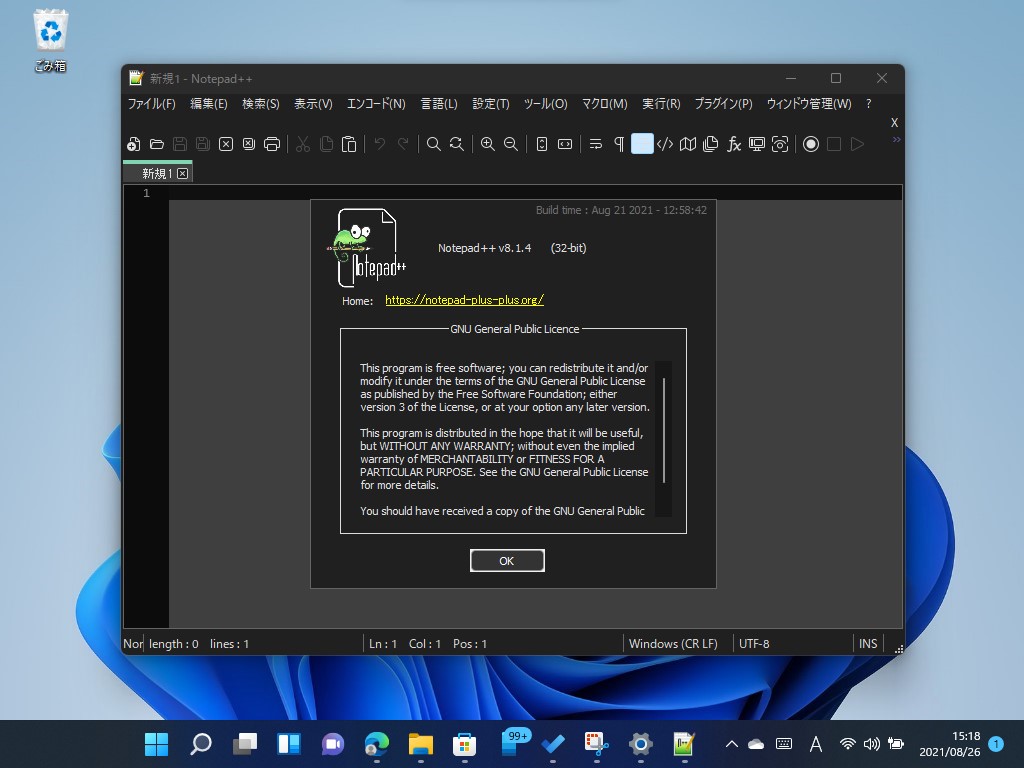Click the Print toolbar icon
Screen dimensions: 1024x768
pos(272,144)
